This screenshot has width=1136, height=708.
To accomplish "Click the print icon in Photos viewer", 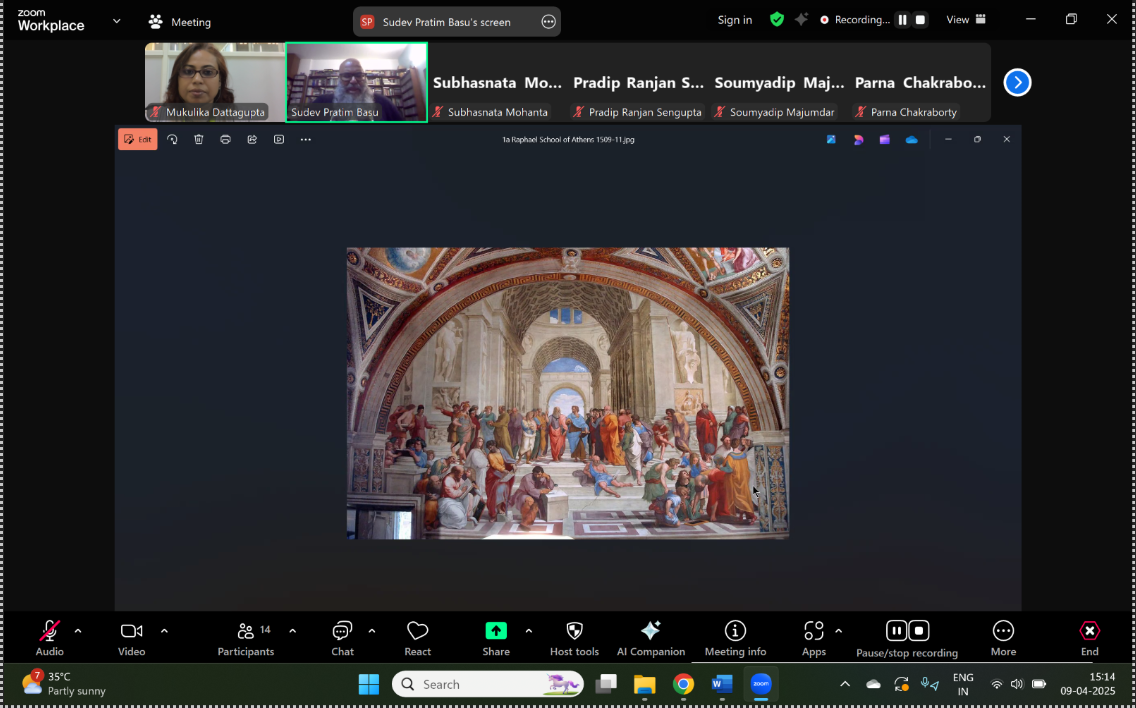I will tap(225, 139).
